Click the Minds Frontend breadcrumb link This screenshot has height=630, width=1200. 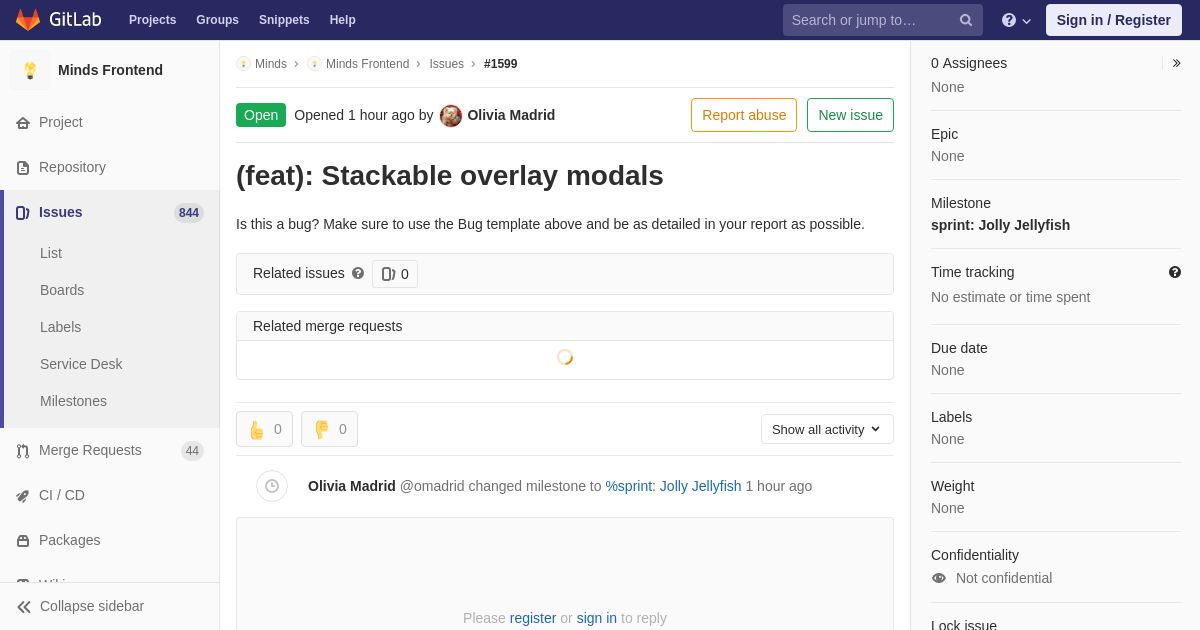pyautogui.click(x=367, y=64)
